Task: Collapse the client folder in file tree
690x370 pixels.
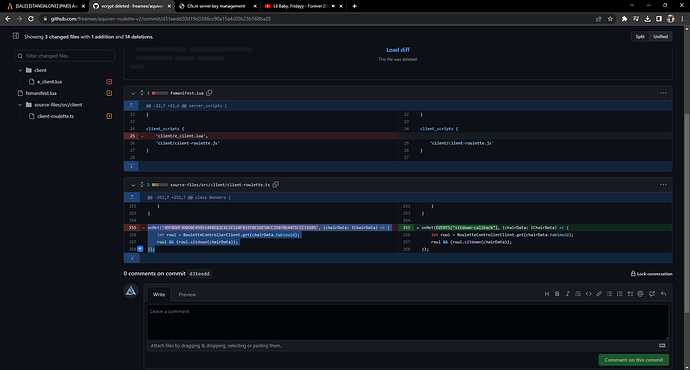Action: [x=20, y=70]
